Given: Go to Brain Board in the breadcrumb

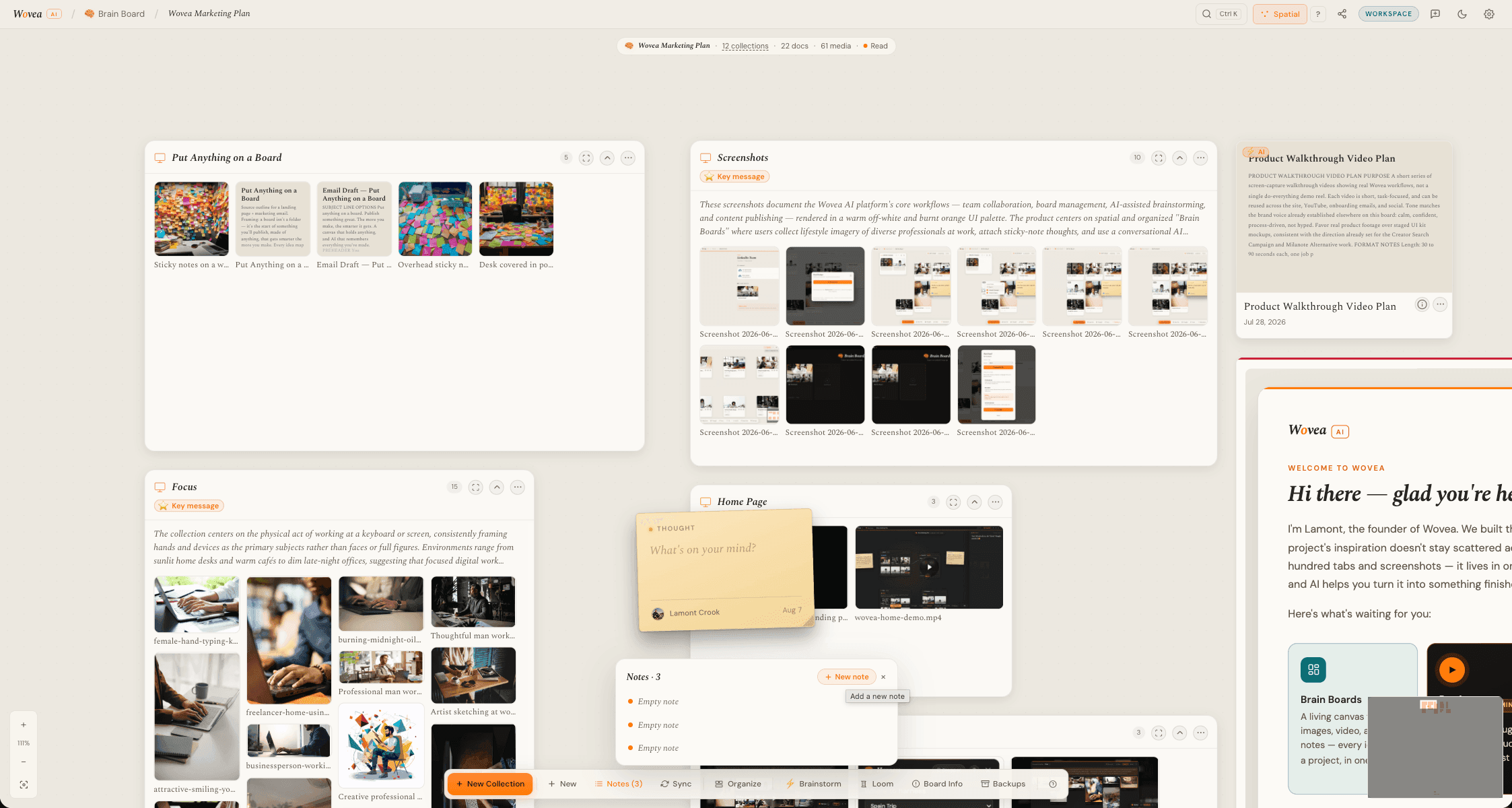Looking at the screenshot, I should click(x=114, y=13).
